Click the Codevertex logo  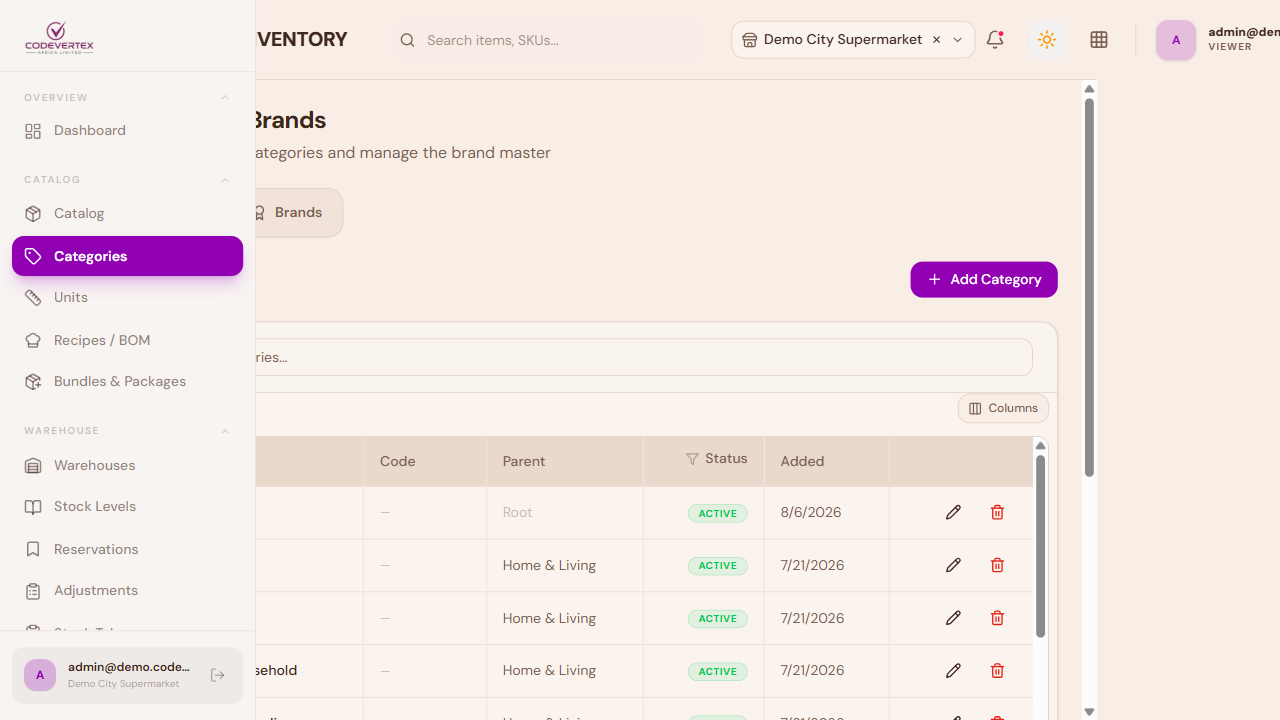tap(59, 38)
